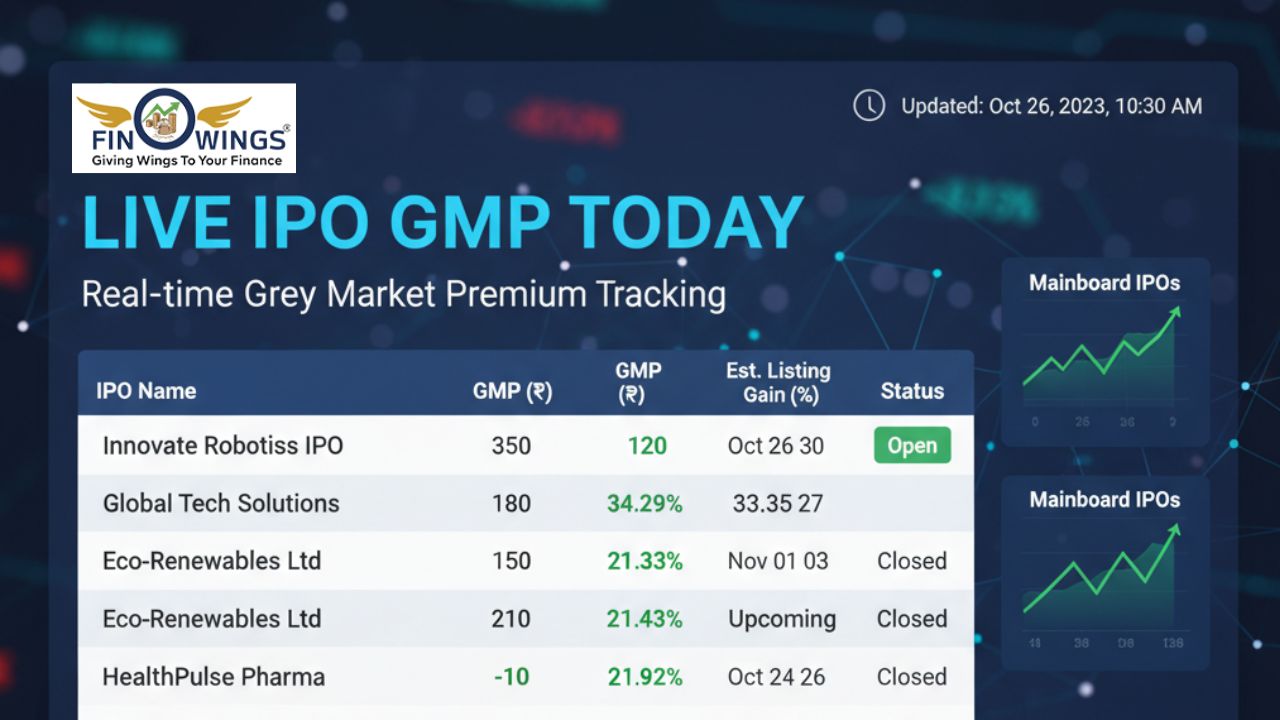Screen dimensions: 1280x720
Task: Click Upcoming in the listing gain column
Action: click(x=781, y=619)
